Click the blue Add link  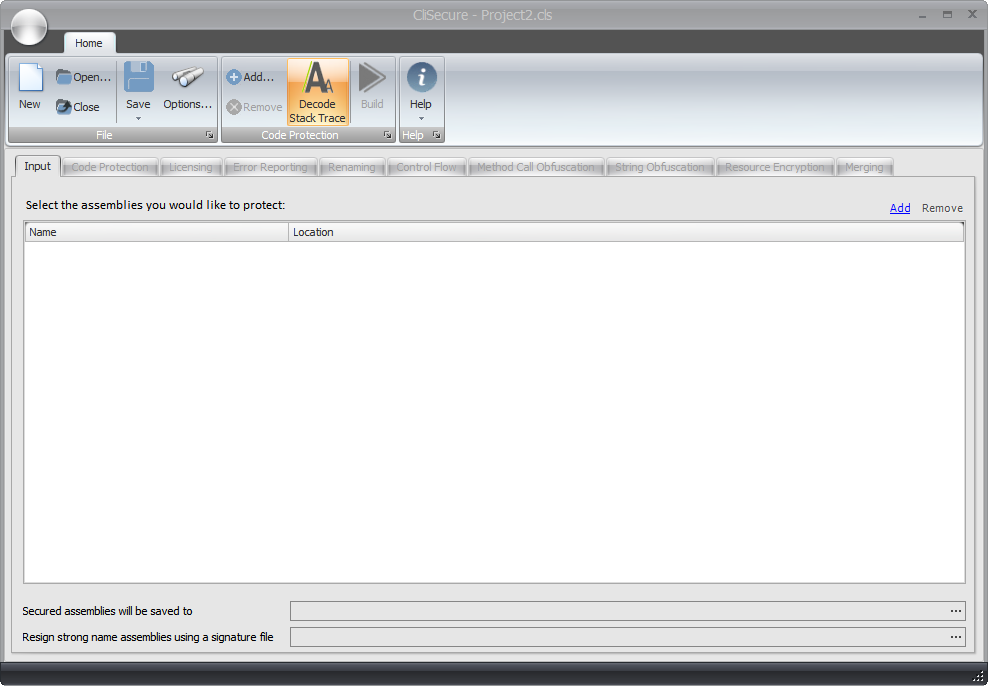(900, 208)
